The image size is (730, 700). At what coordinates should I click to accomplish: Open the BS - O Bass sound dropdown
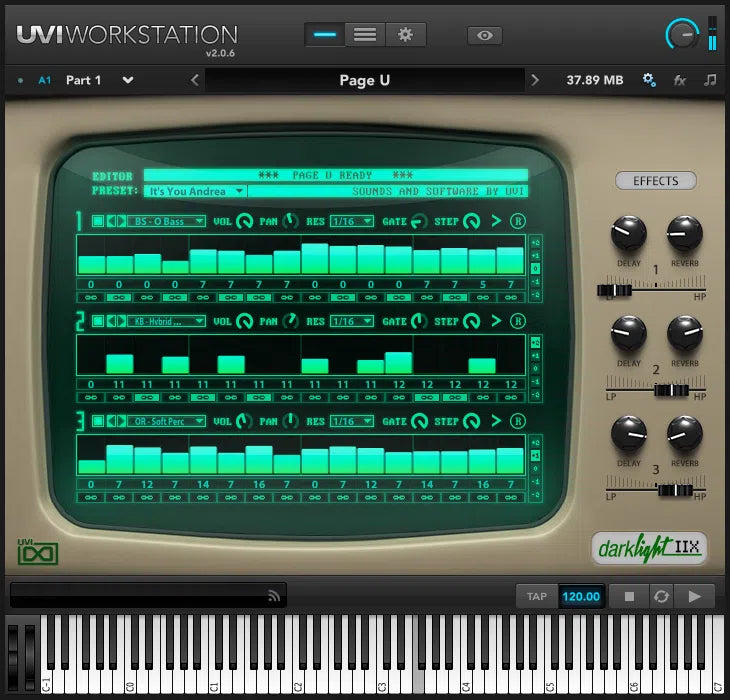pos(167,221)
